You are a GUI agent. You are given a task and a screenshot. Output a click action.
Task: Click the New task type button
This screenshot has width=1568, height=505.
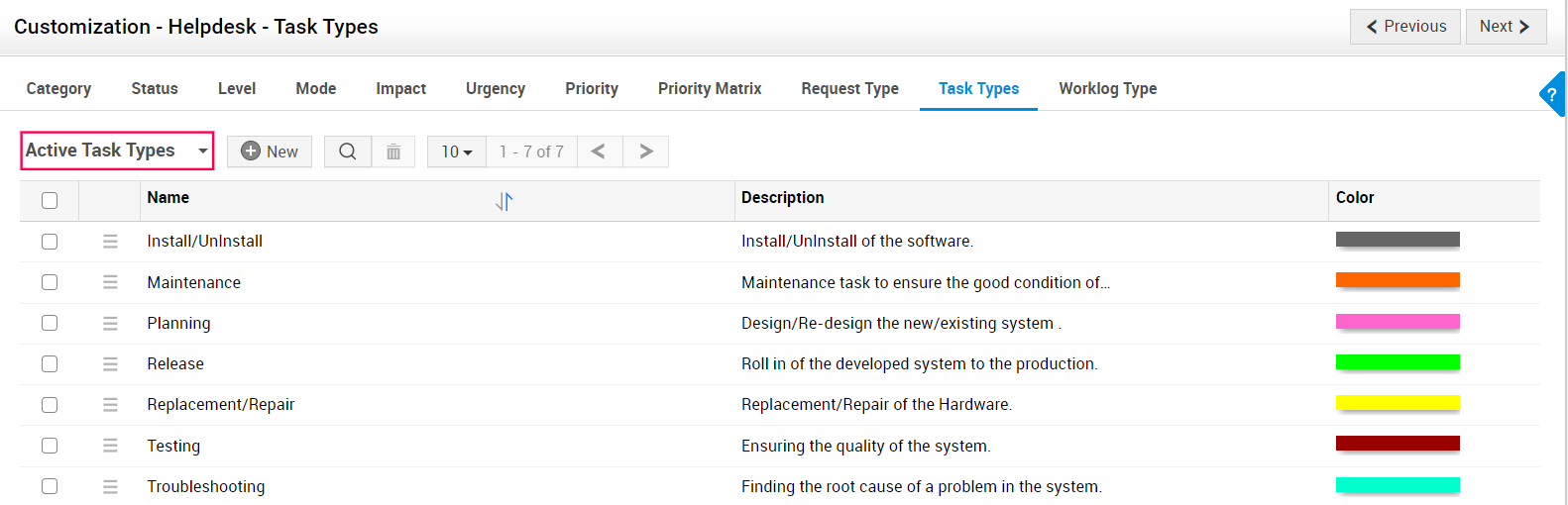[x=270, y=151]
